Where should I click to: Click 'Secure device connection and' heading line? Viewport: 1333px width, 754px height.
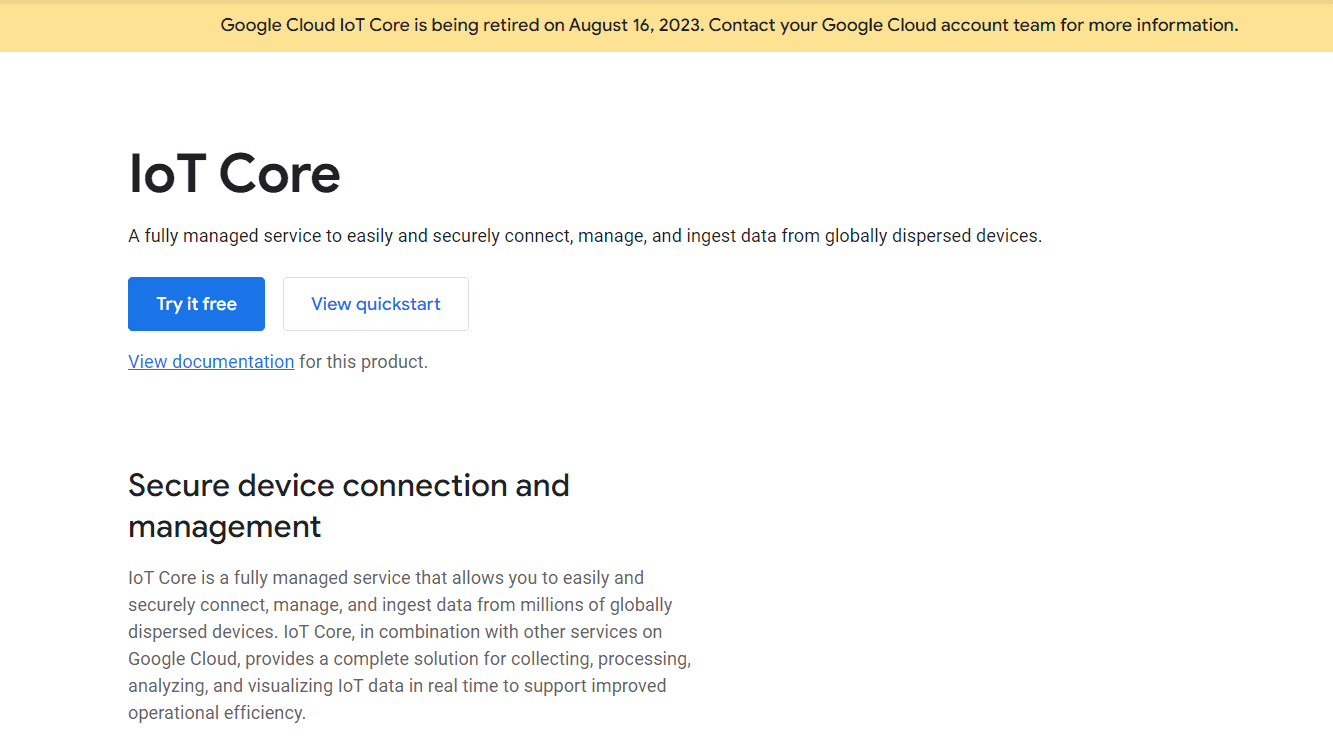[x=349, y=485]
